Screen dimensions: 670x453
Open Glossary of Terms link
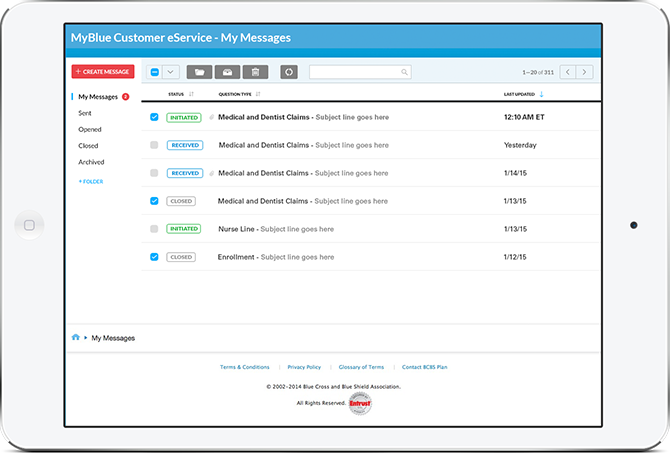click(x=361, y=367)
